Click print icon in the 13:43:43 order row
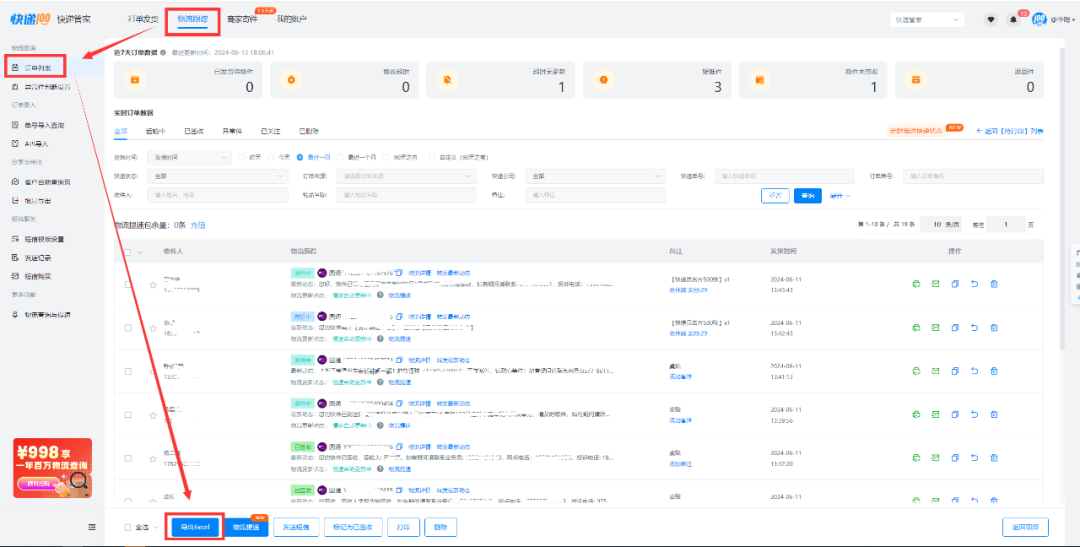The width and height of the screenshot is (1080, 547). pyautogui.click(x=916, y=284)
